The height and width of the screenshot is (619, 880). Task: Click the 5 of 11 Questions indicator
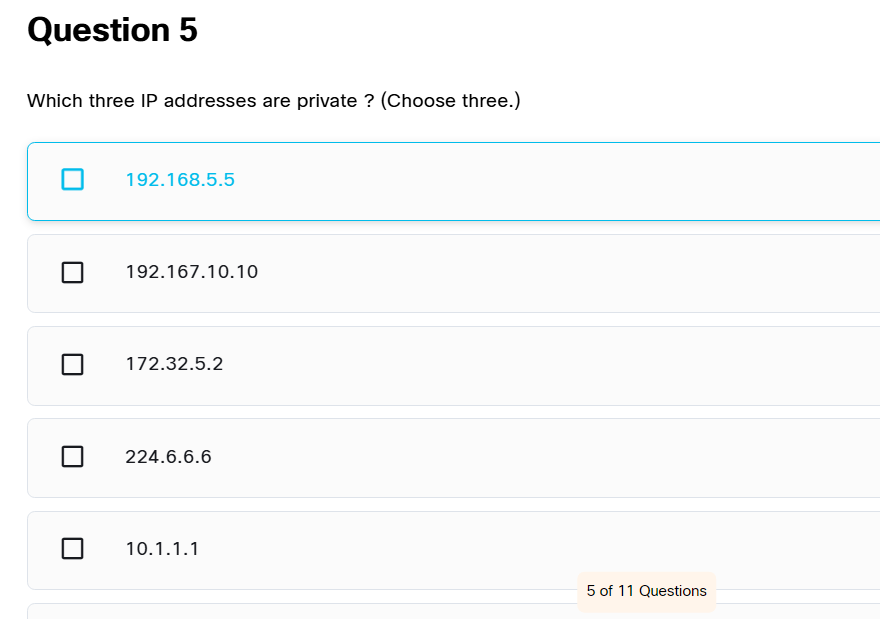coord(647,591)
